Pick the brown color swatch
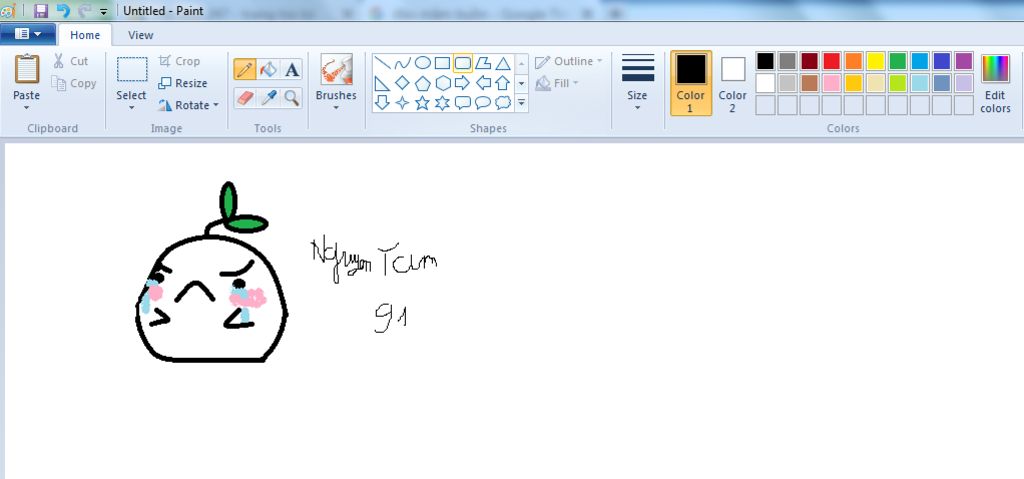This screenshot has height=479, width=1024. coord(810,83)
